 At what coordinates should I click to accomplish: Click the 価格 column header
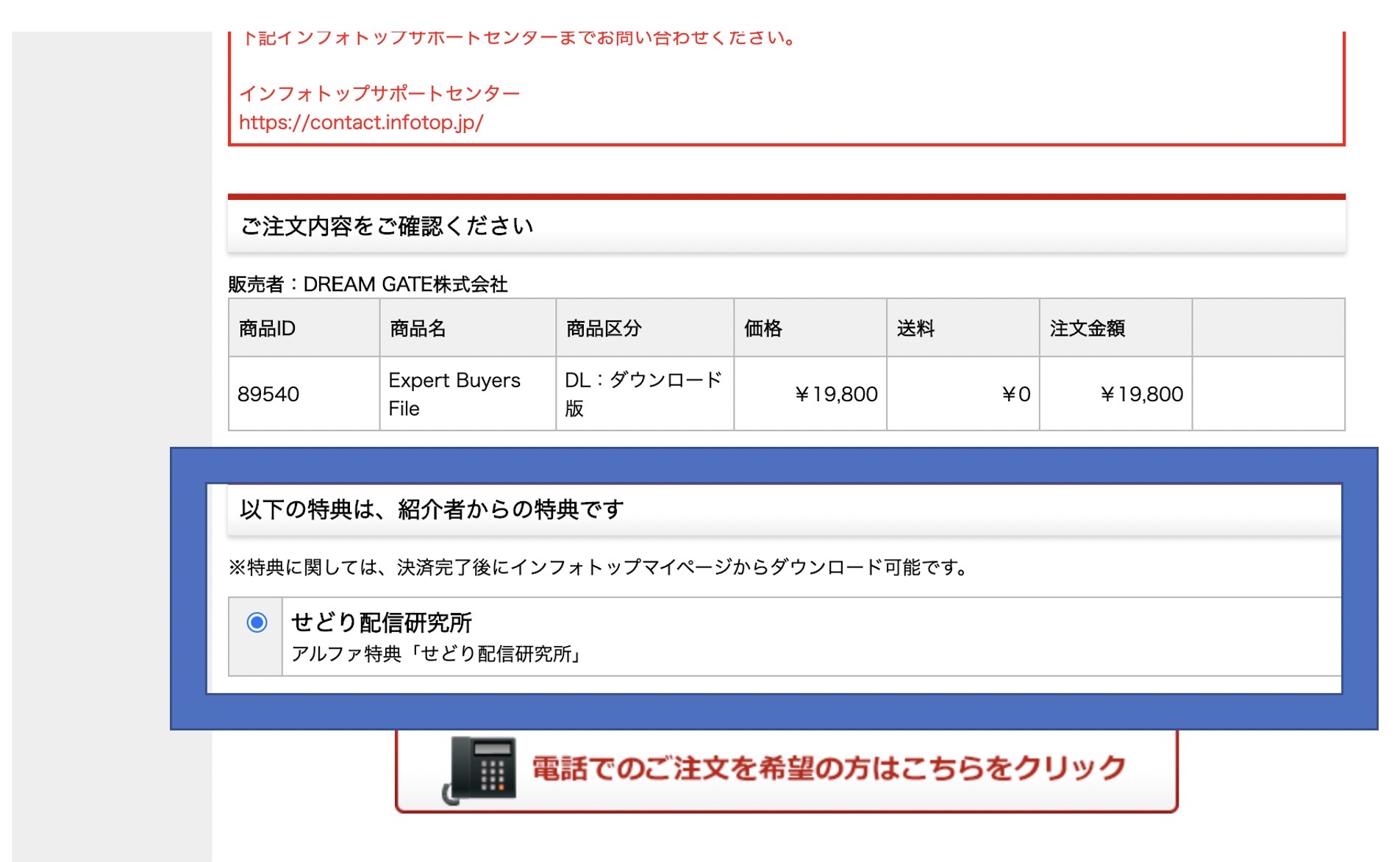pos(763,328)
